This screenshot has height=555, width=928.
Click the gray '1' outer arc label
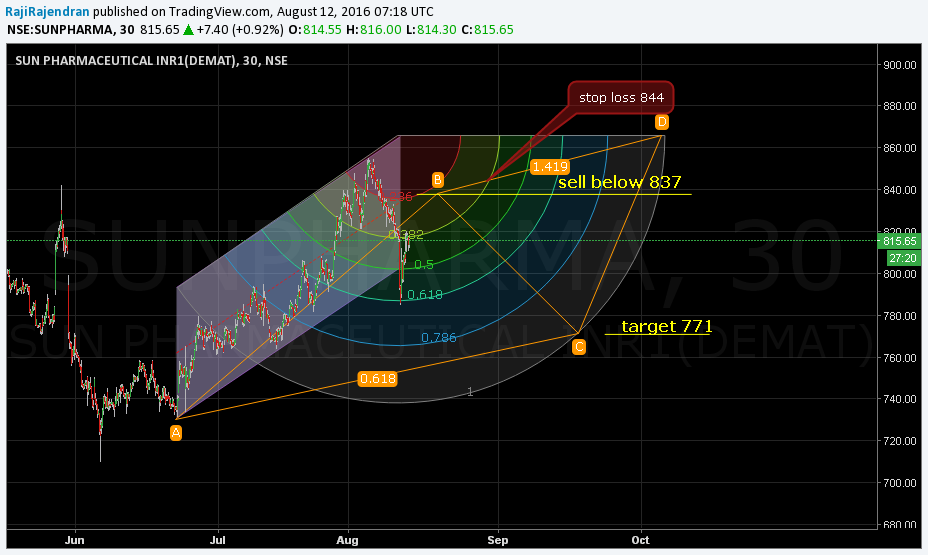tap(470, 392)
